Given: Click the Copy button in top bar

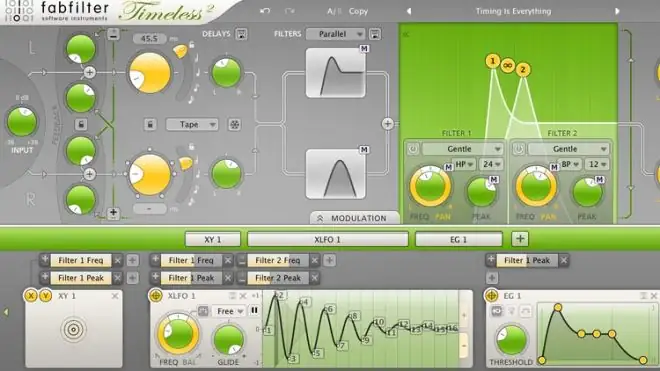Looking at the screenshot, I should point(358,11).
